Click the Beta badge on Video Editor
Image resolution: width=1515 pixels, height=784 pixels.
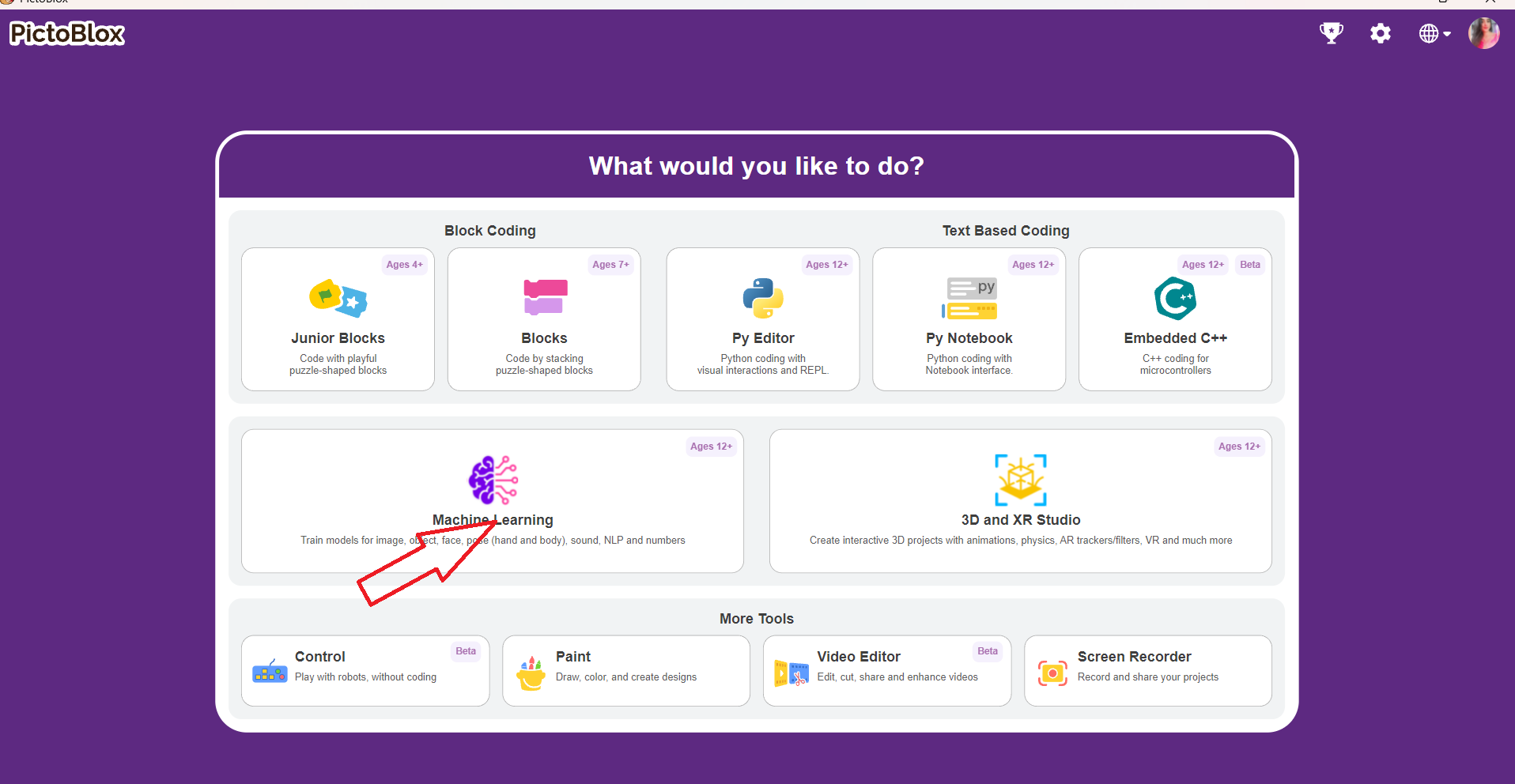(x=988, y=651)
